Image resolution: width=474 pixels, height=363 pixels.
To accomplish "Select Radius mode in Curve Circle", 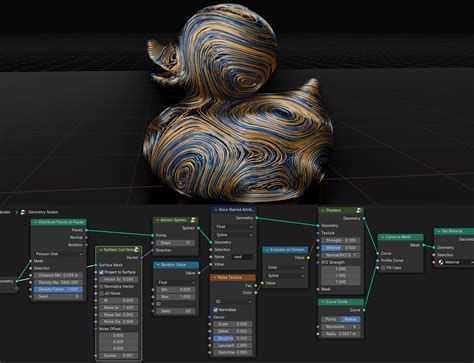I will point(350,319).
